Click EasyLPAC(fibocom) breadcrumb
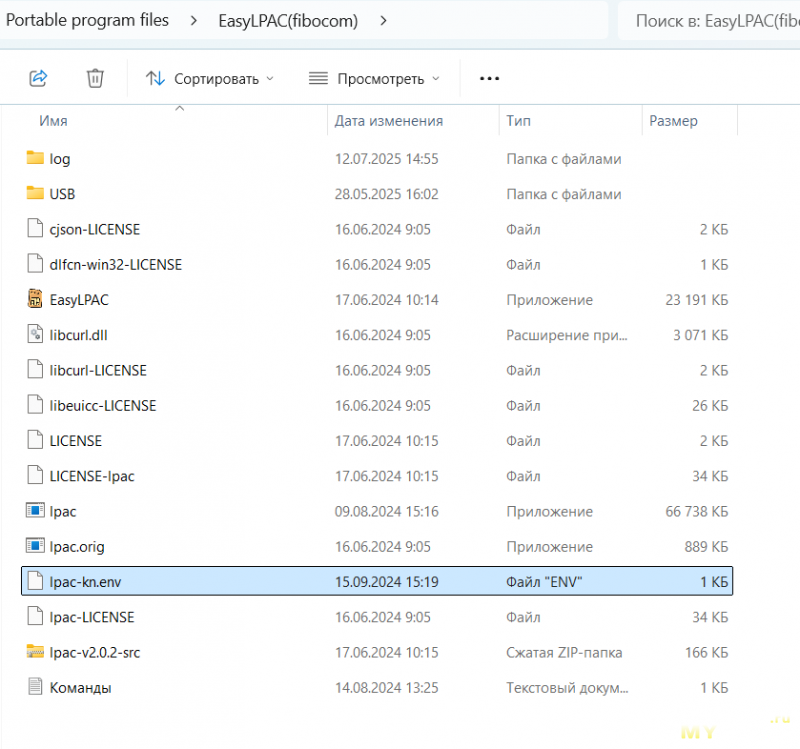Screen dimensions: 800x749 [288, 21]
